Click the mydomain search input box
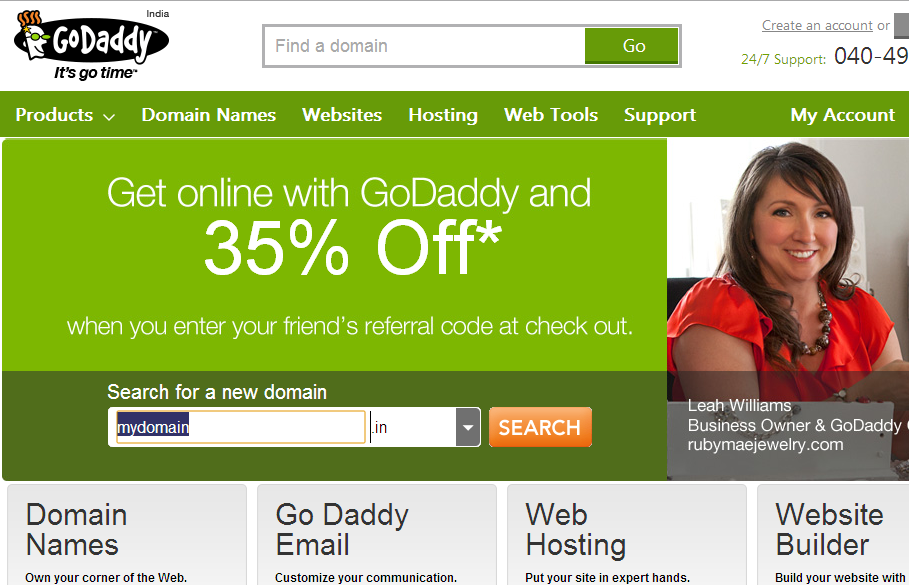 pyautogui.click(x=241, y=427)
